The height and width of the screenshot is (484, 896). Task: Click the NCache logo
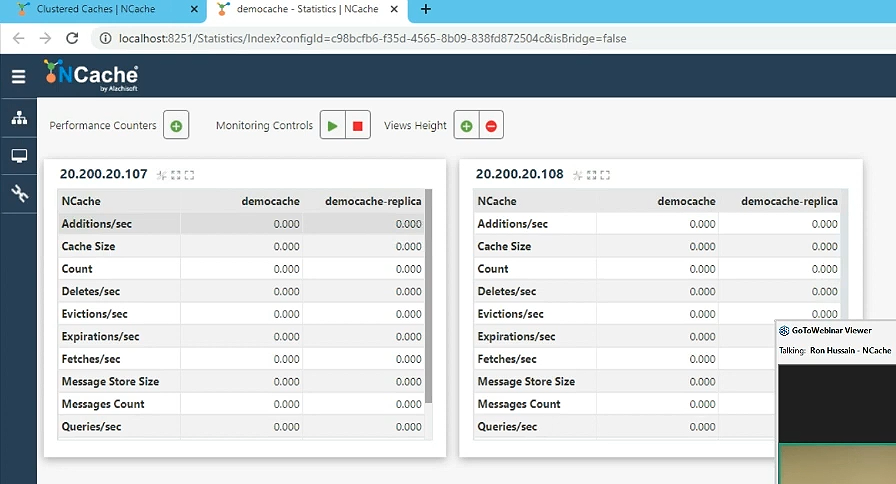coord(91,75)
